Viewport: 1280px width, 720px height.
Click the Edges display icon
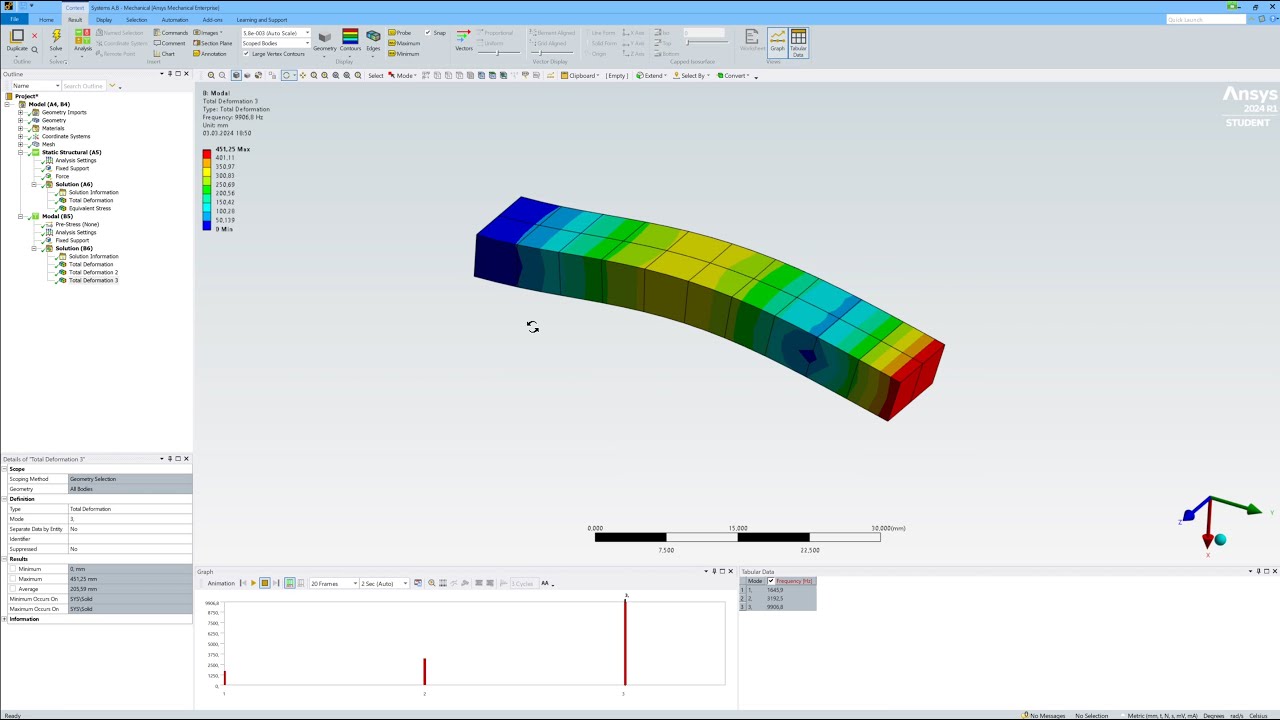point(373,37)
